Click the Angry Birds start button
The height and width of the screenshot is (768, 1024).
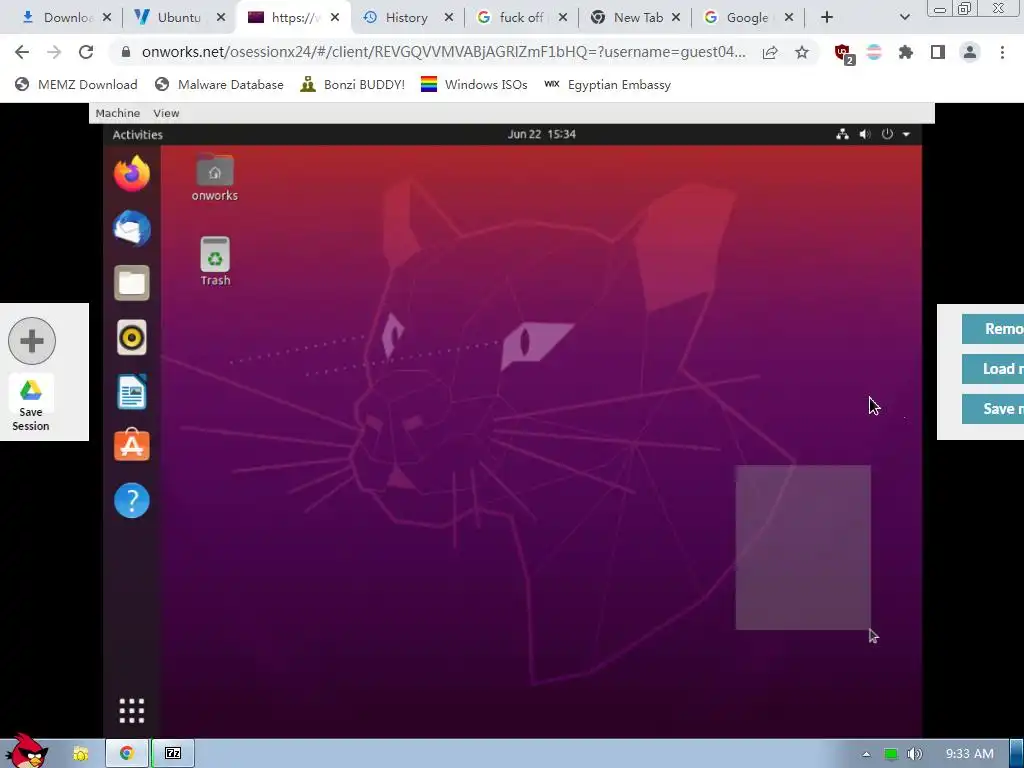click(x=26, y=751)
